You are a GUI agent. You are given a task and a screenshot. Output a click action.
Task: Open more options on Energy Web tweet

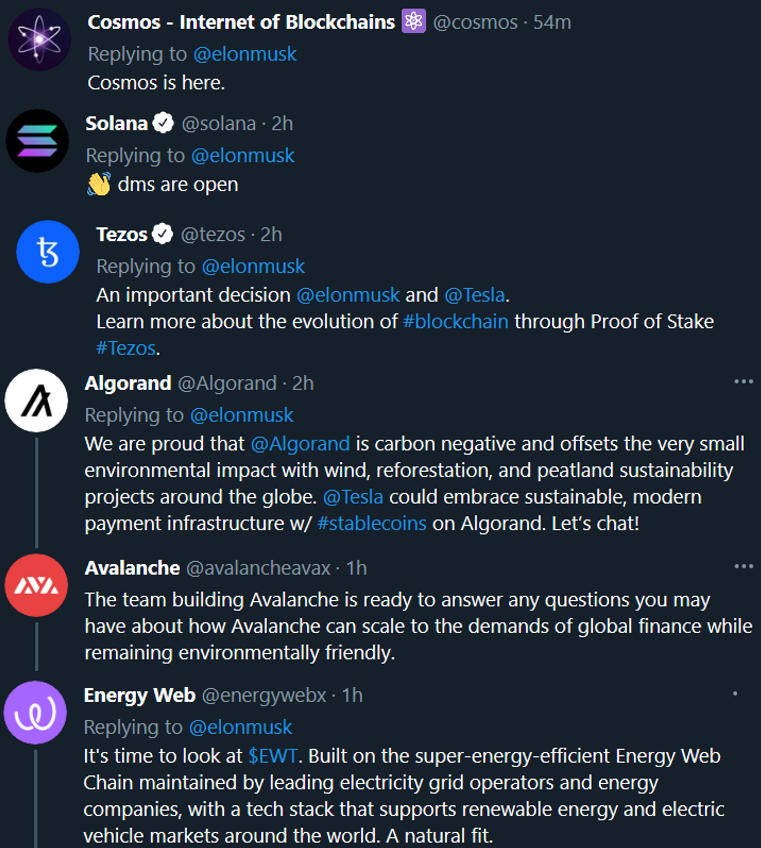(x=735, y=693)
